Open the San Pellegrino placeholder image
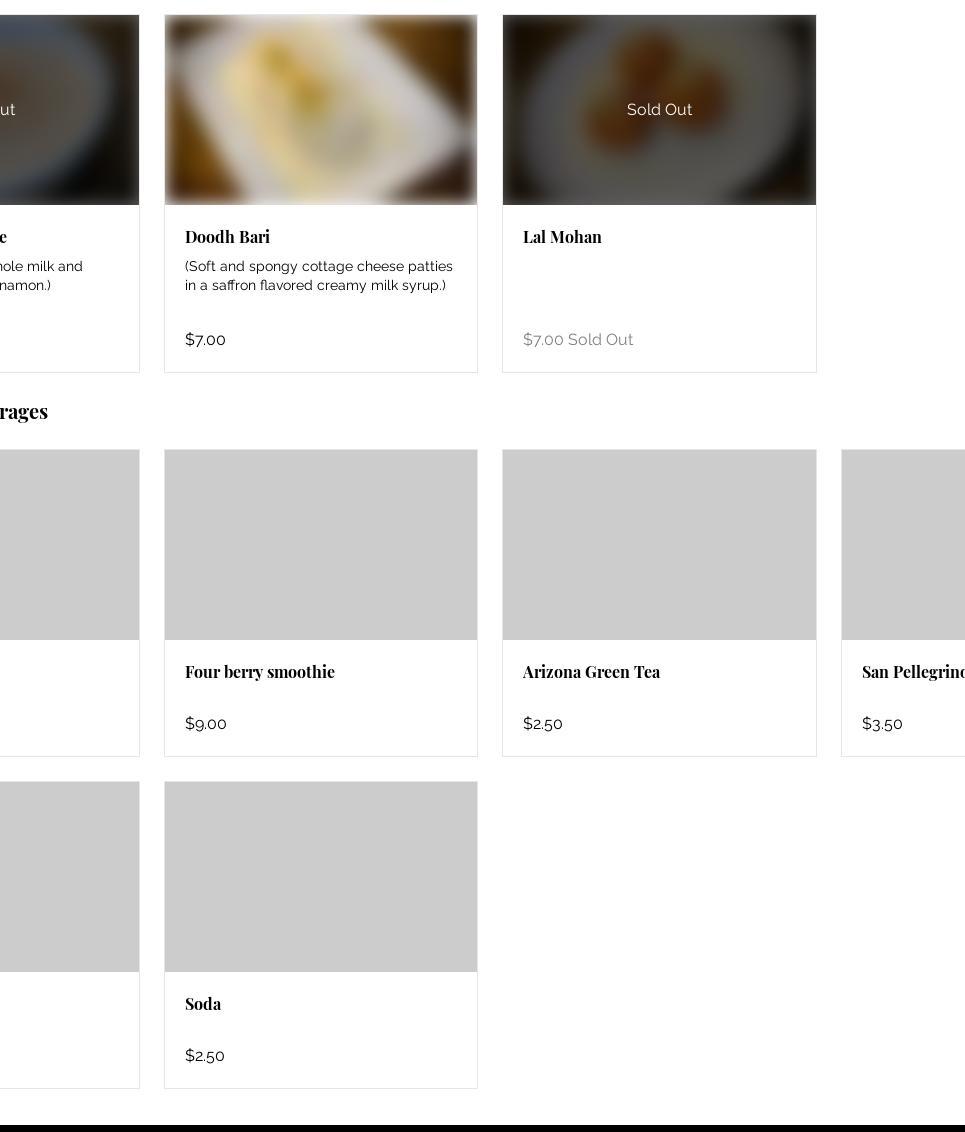Screen dimensions: 965x1132 pyautogui.click(x=903, y=544)
